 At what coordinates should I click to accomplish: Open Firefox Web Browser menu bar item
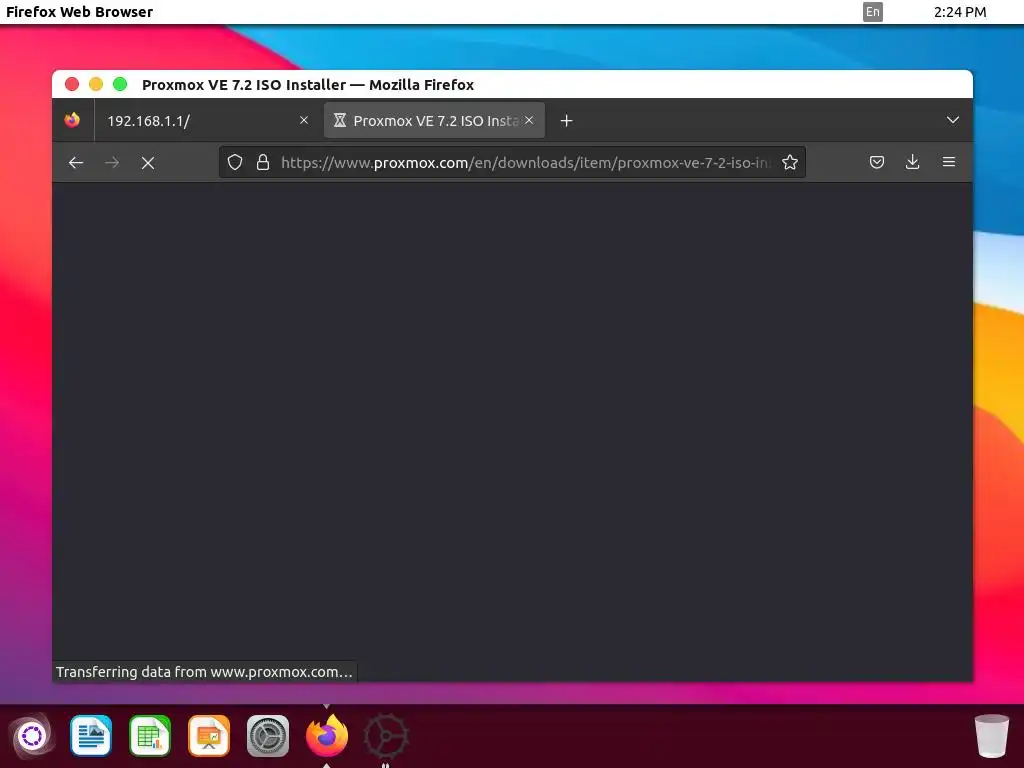(79, 12)
